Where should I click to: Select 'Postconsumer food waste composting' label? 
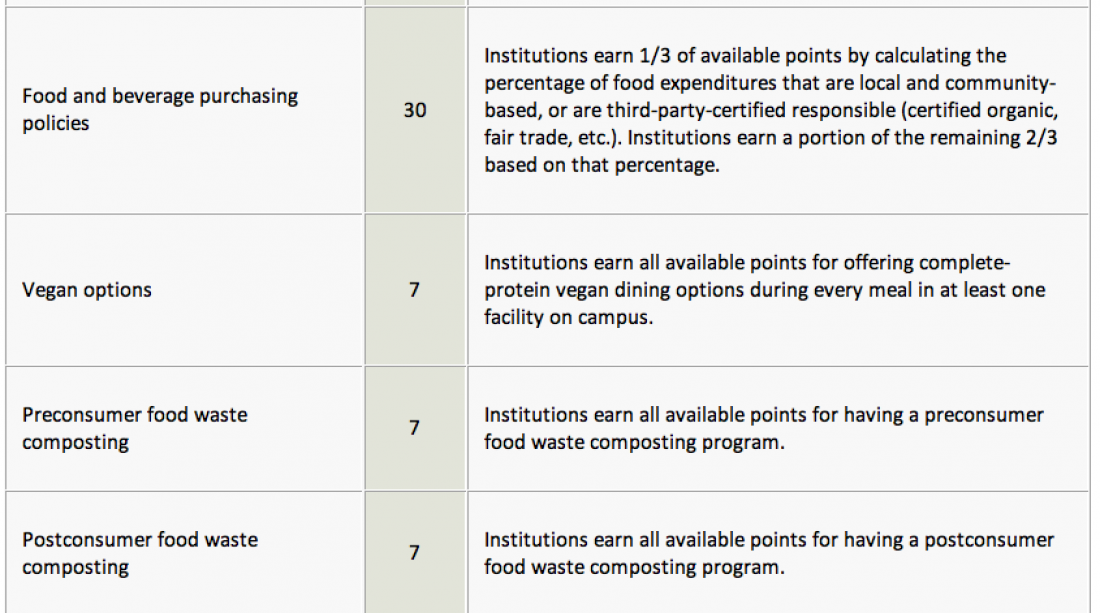click(140, 553)
